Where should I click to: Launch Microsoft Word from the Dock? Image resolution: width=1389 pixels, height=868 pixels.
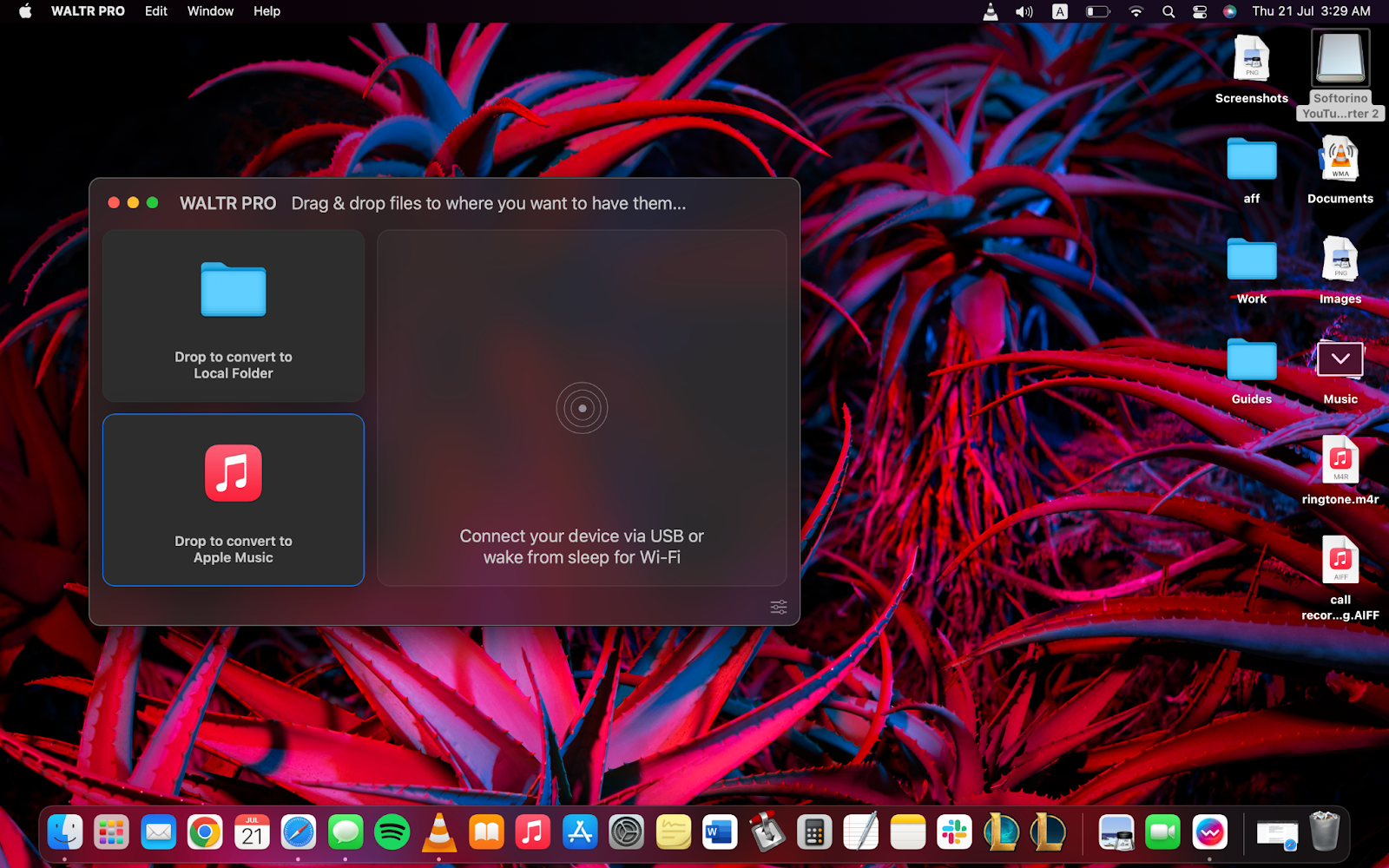coord(721,833)
